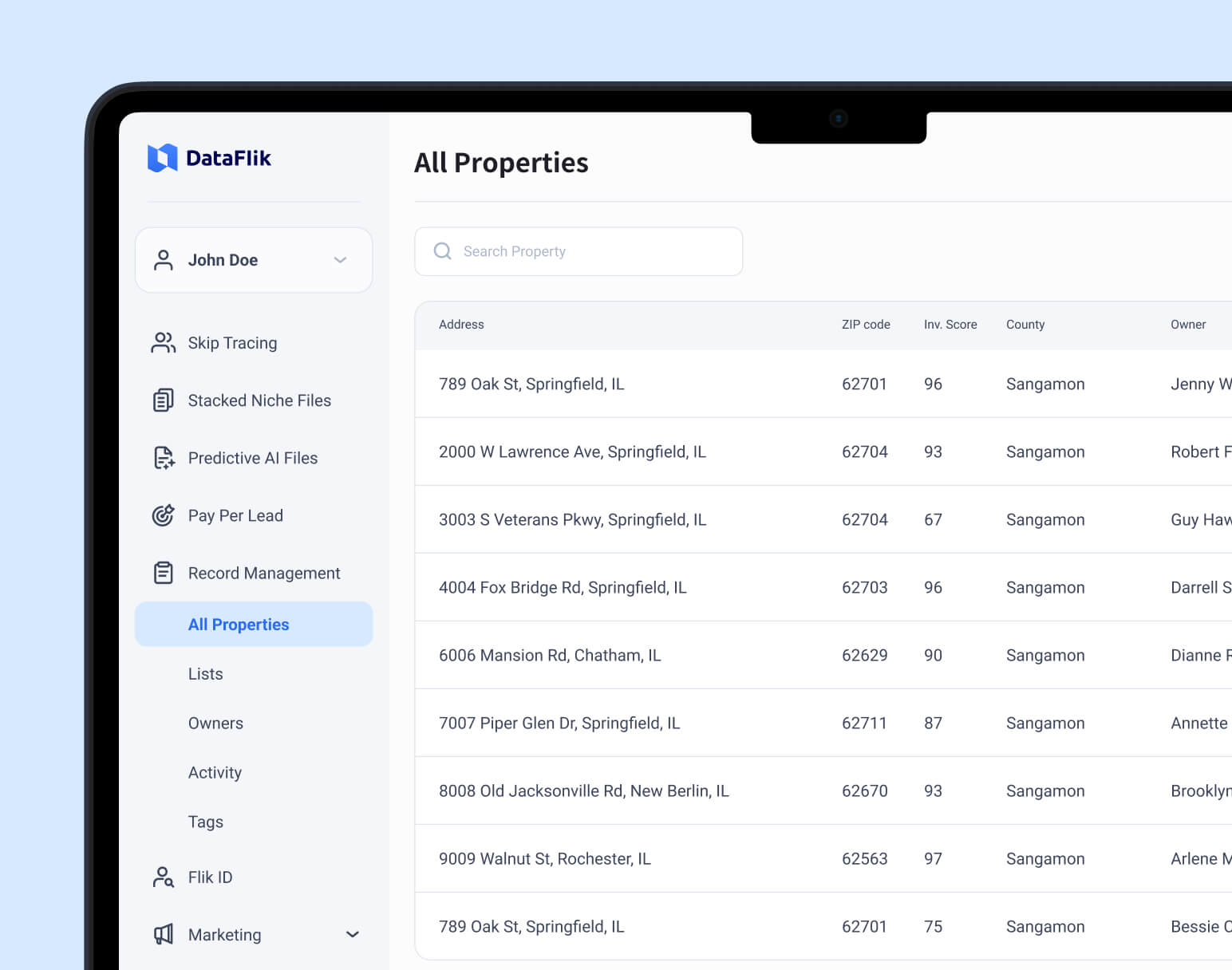Click Inv. Score 90 cell
The height and width of the screenshot is (970, 1232).
(x=933, y=655)
